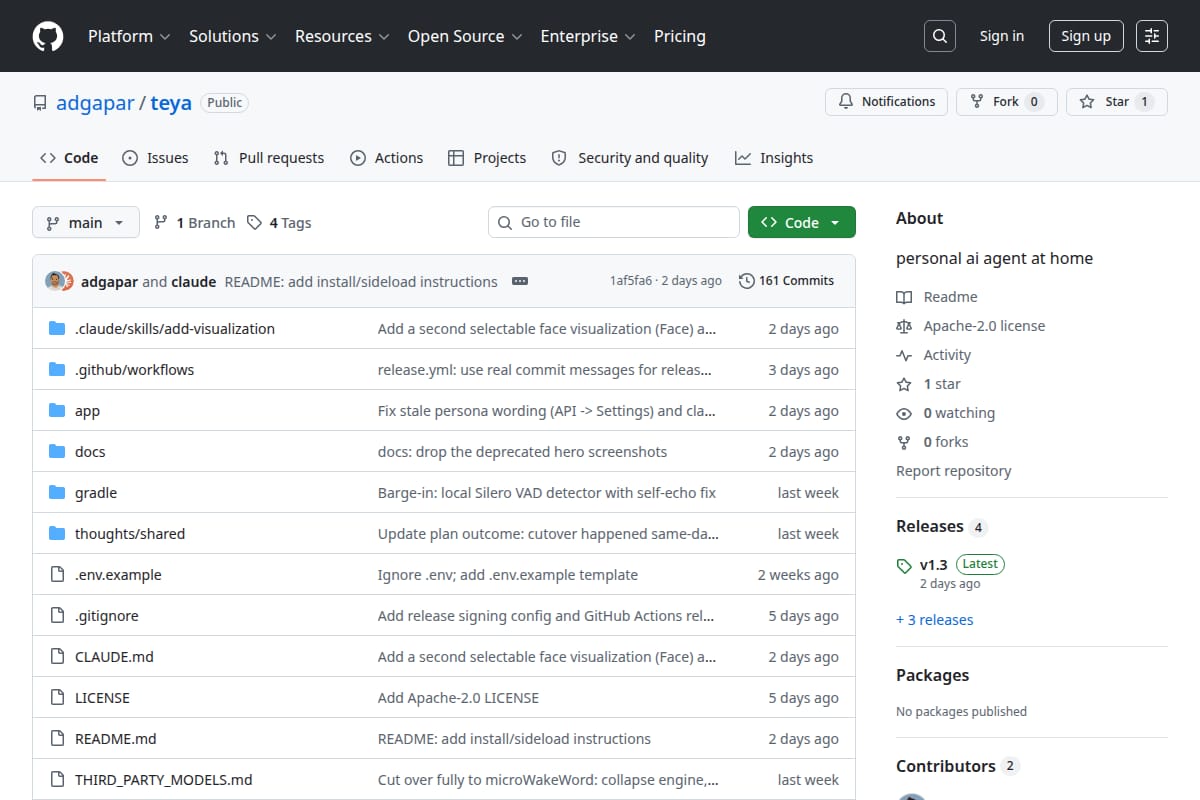The image size is (1200, 800).
Task: Open the search magnifier button
Action: [x=939, y=36]
